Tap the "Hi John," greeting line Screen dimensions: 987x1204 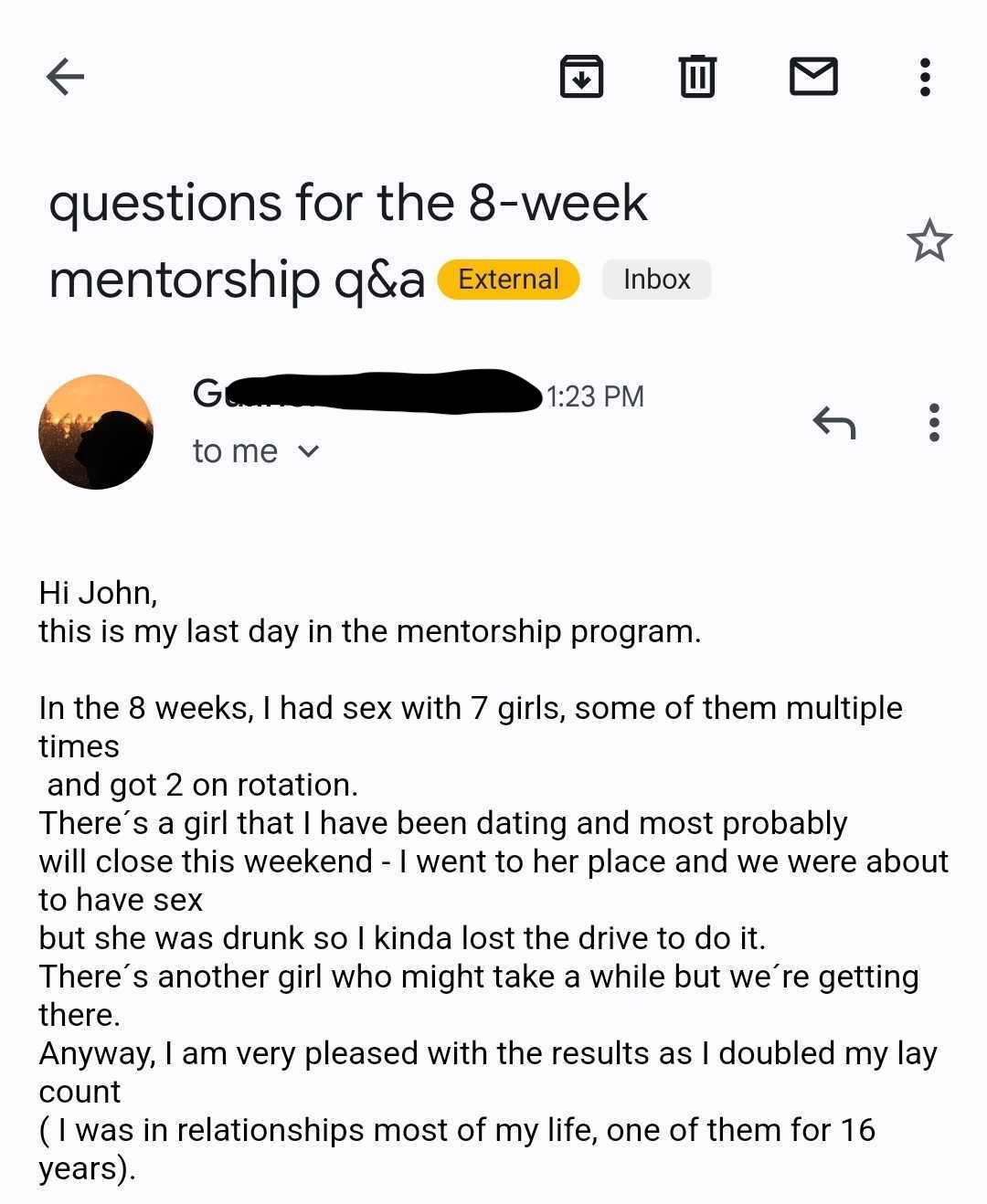pos(98,593)
